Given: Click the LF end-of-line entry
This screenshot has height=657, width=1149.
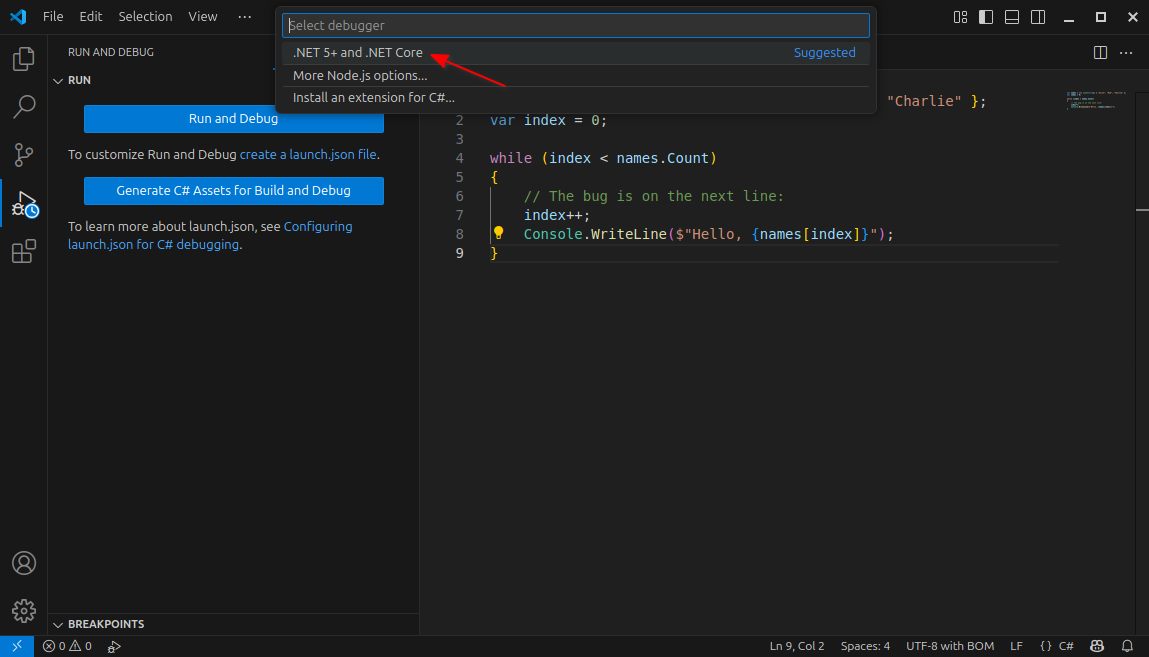Looking at the screenshot, I should click(x=1016, y=646).
